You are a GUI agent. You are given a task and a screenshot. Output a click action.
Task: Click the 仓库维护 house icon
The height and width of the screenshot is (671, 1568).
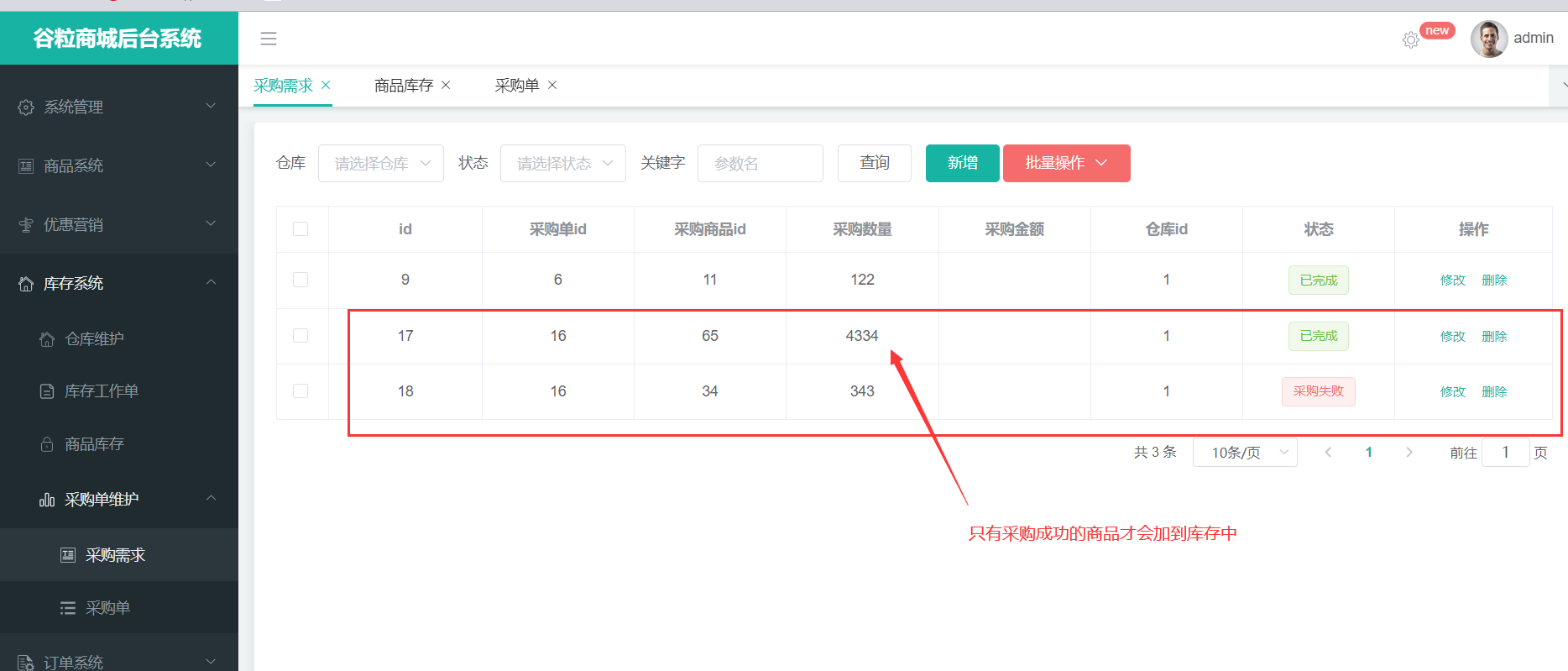click(47, 339)
